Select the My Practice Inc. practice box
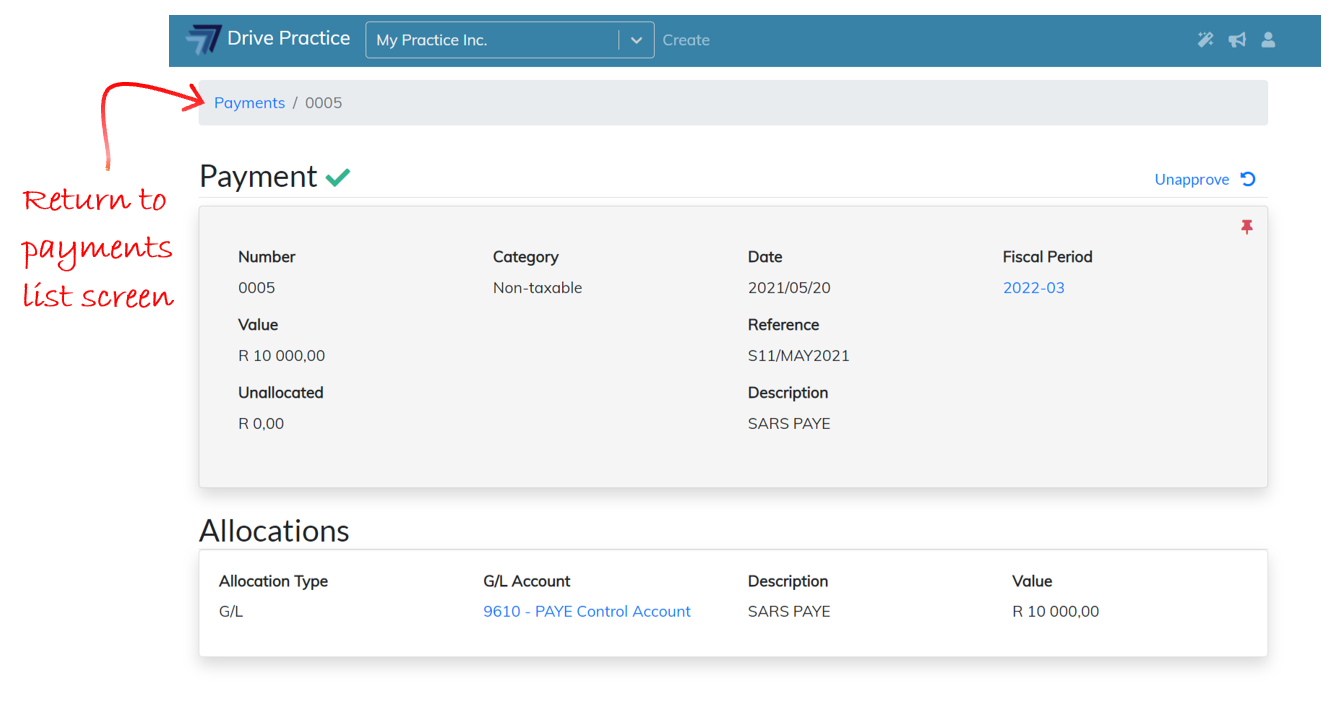The image size is (1343, 707). 510,40
